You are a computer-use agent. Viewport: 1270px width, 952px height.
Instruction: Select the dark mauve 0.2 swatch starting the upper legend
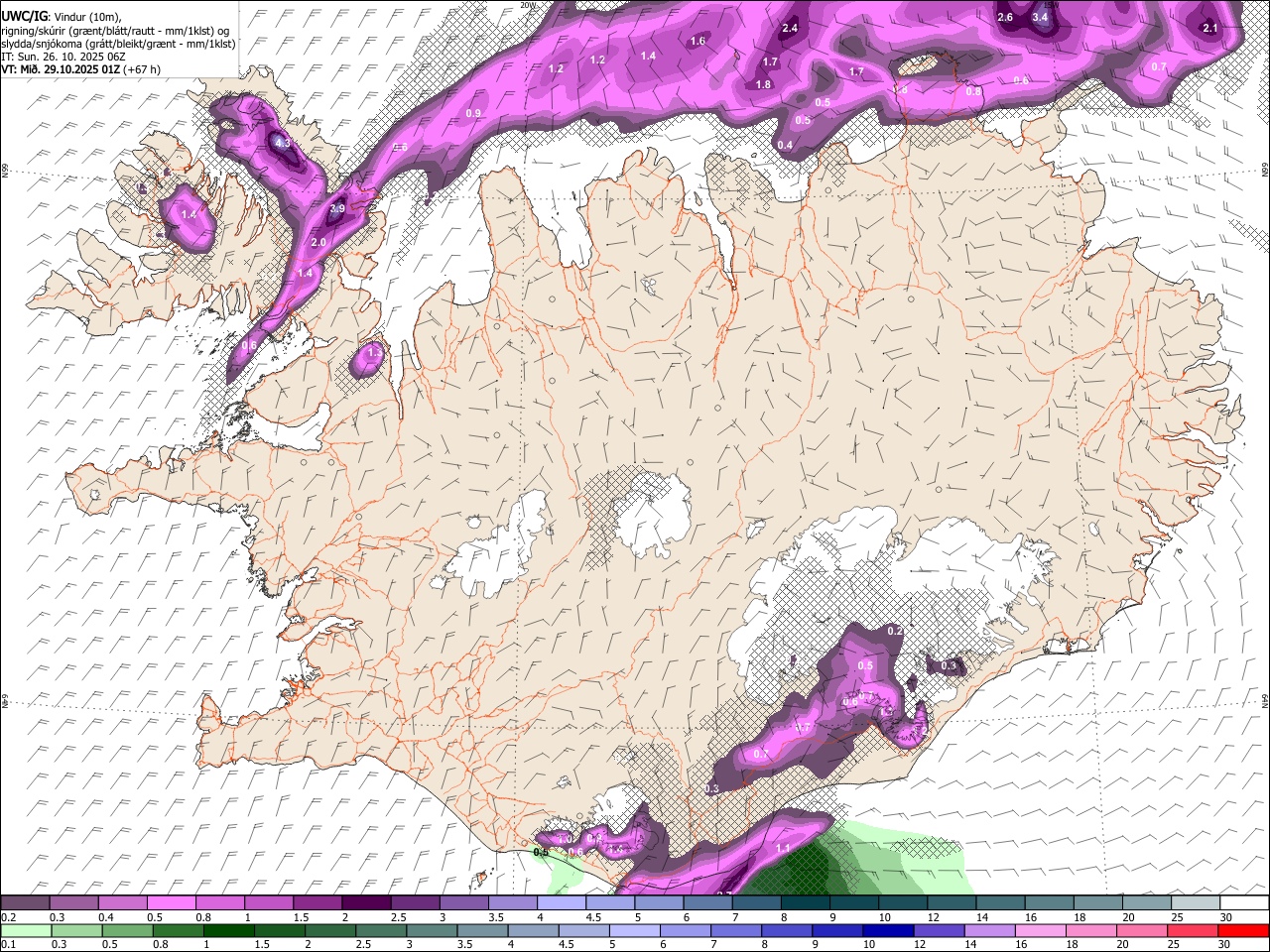pos(25,903)
